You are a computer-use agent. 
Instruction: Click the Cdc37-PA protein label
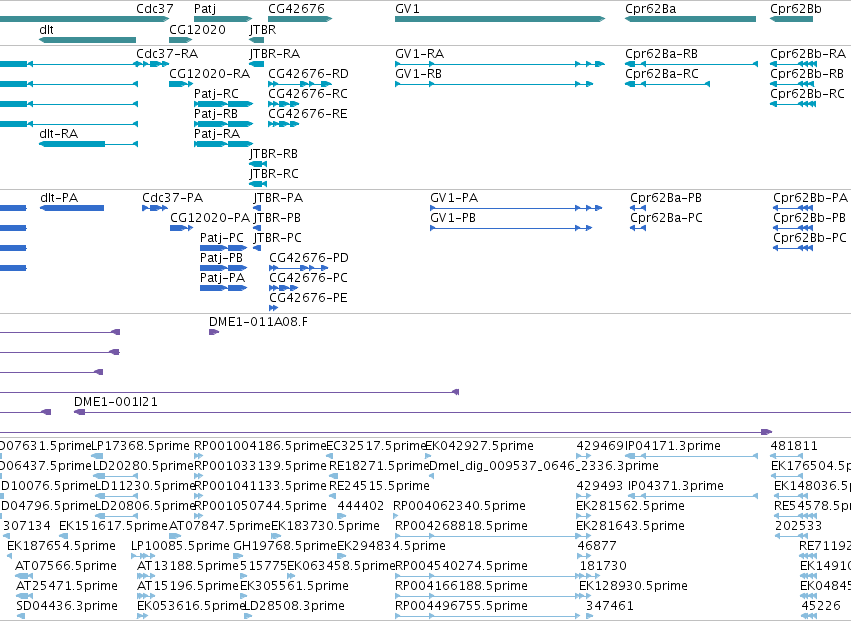coord(173,198)
